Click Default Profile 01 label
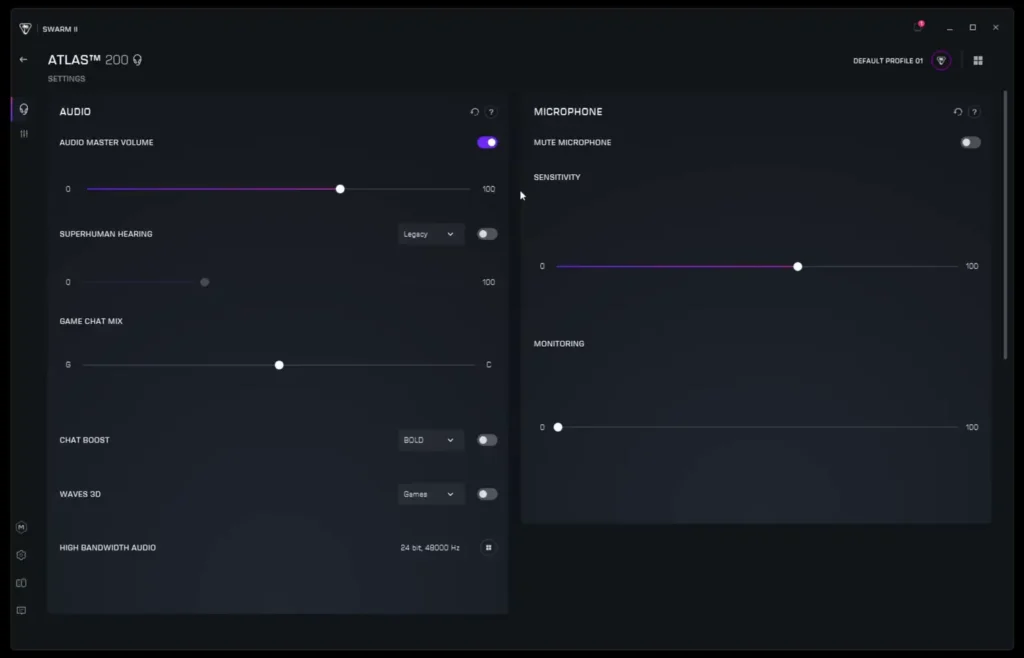1024x658 pixels. tap(888, 61)
